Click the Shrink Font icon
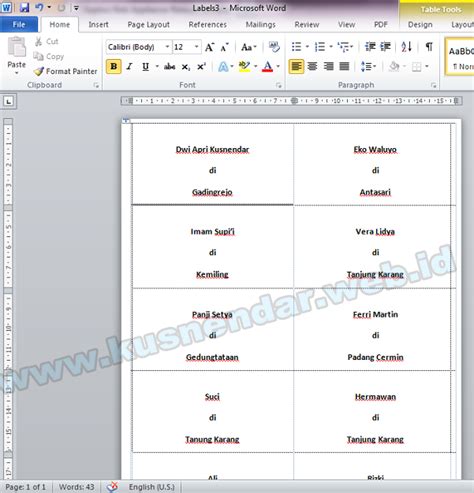The height and width of the screenshot is (493, 474). [x=225, y=47]
